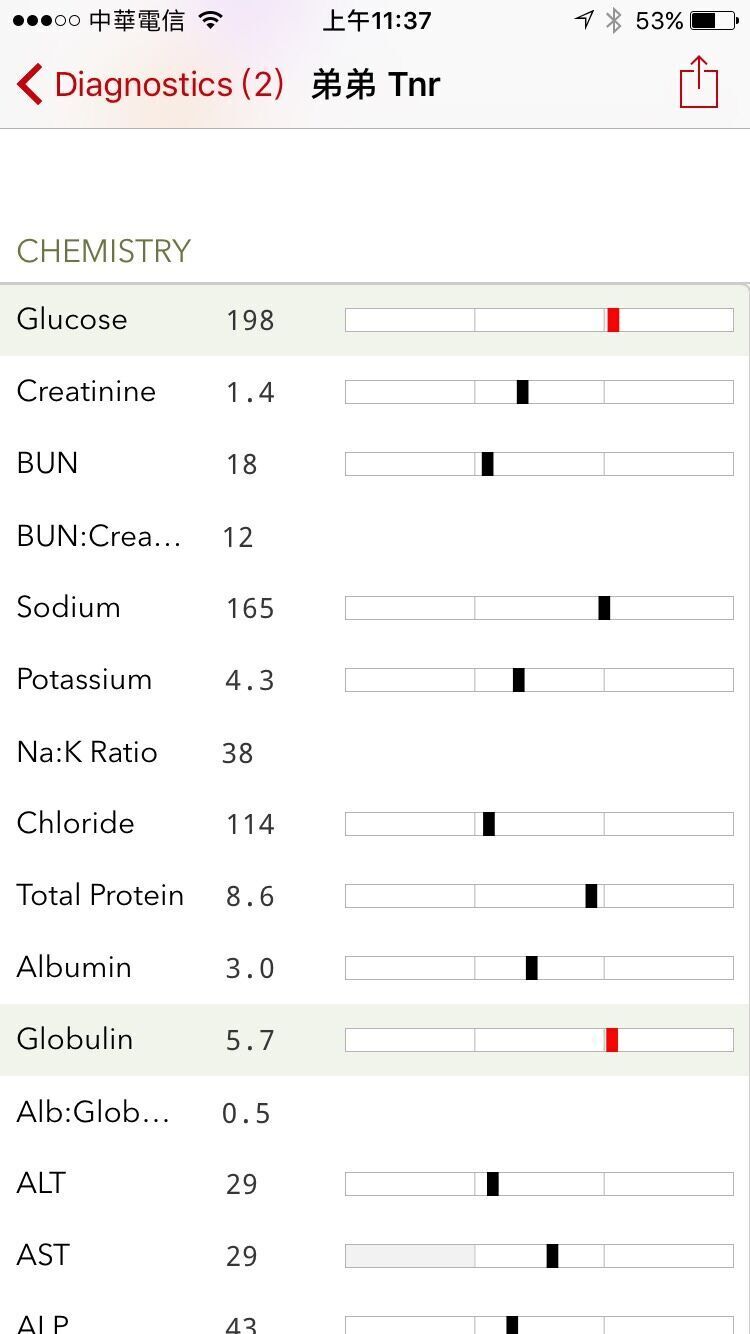Tap the Total Protein value 8.6
750x1334 pixels.
point(250,896)
